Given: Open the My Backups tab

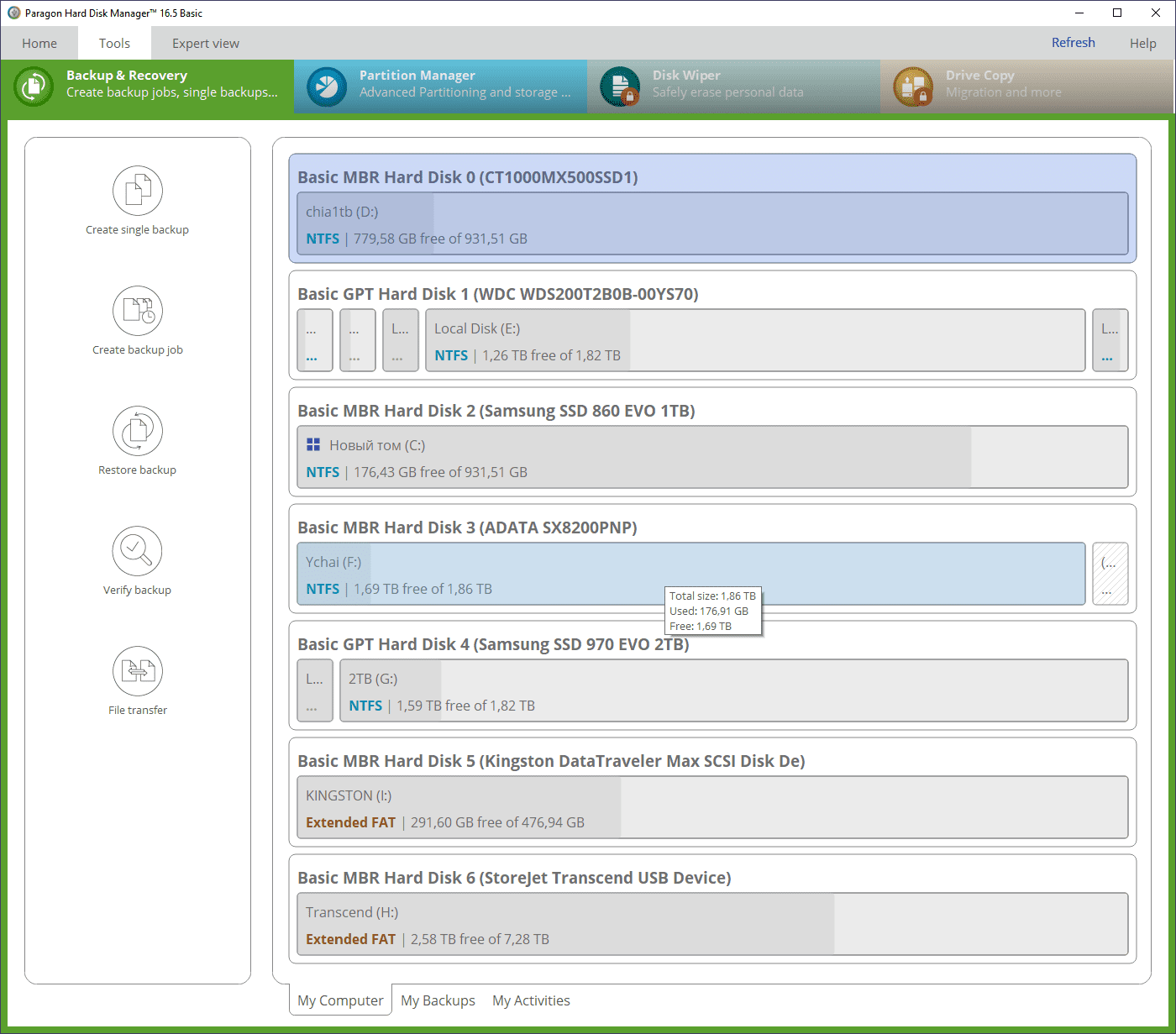Looking at the screenshot, I should coord(438,1000).
